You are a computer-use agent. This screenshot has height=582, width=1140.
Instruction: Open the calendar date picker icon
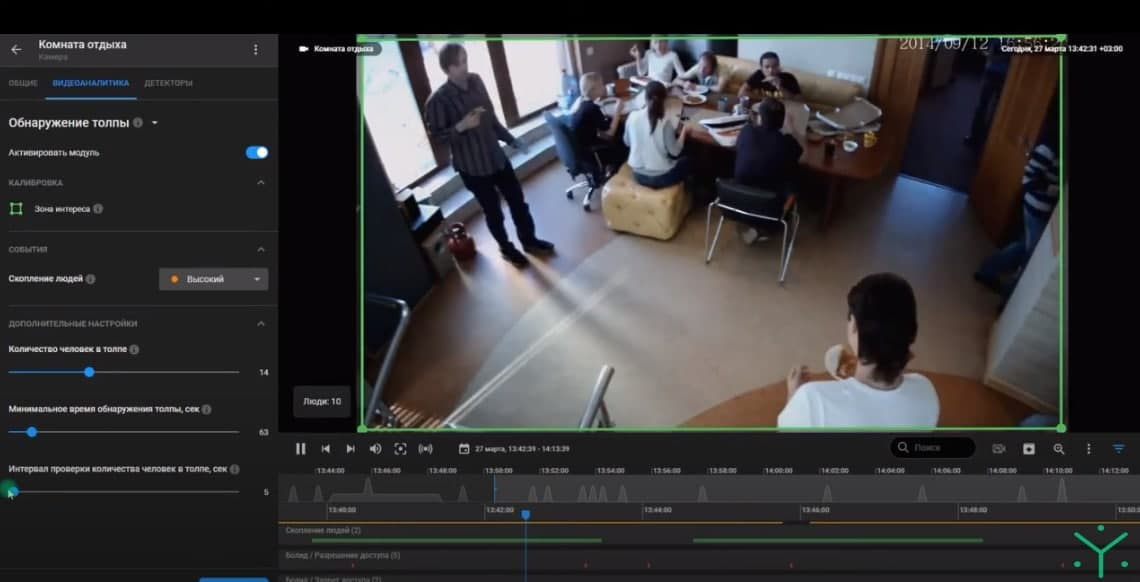[x=464, y=449]
